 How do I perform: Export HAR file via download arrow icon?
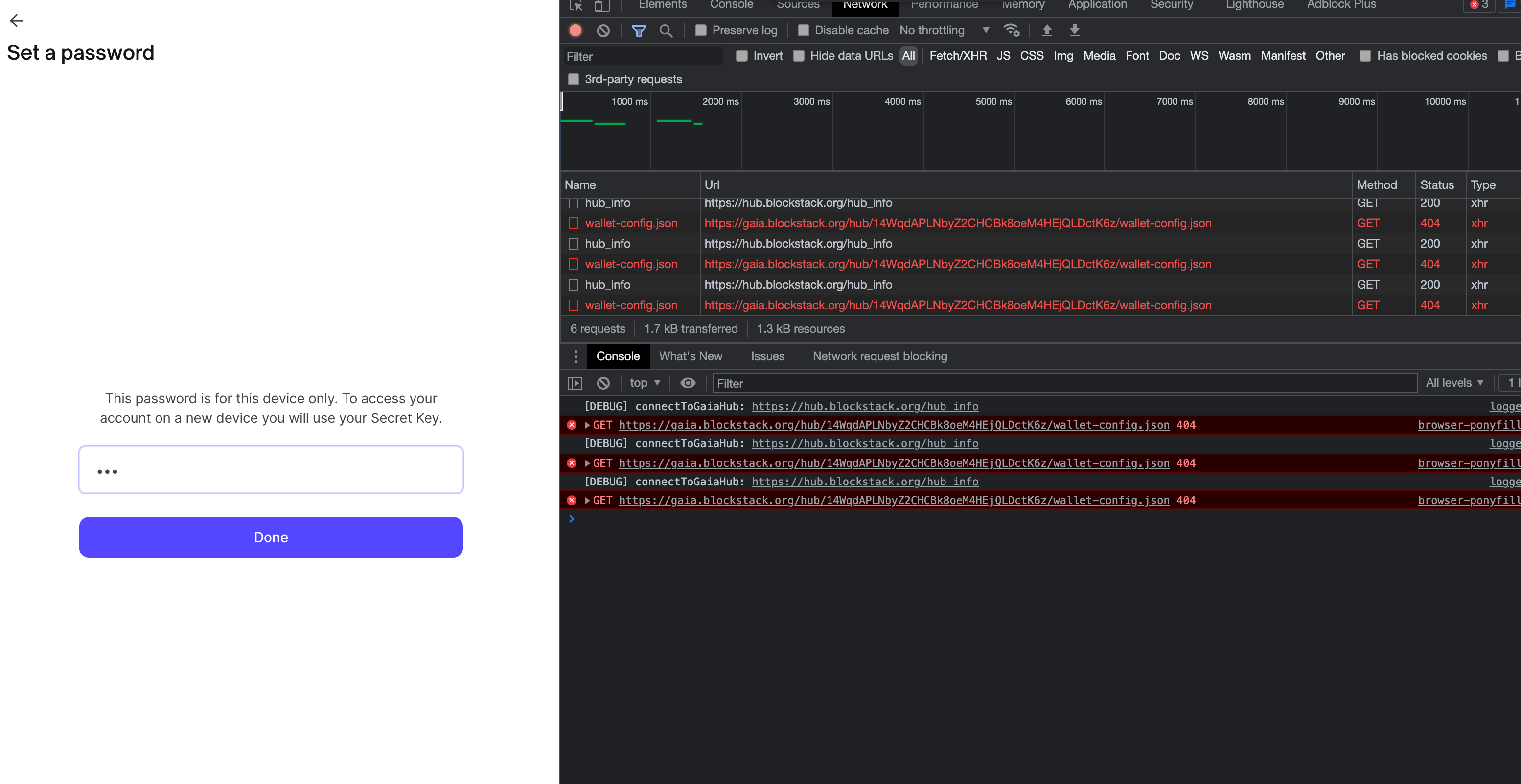pyautogui.click(x=1075, y=30)
